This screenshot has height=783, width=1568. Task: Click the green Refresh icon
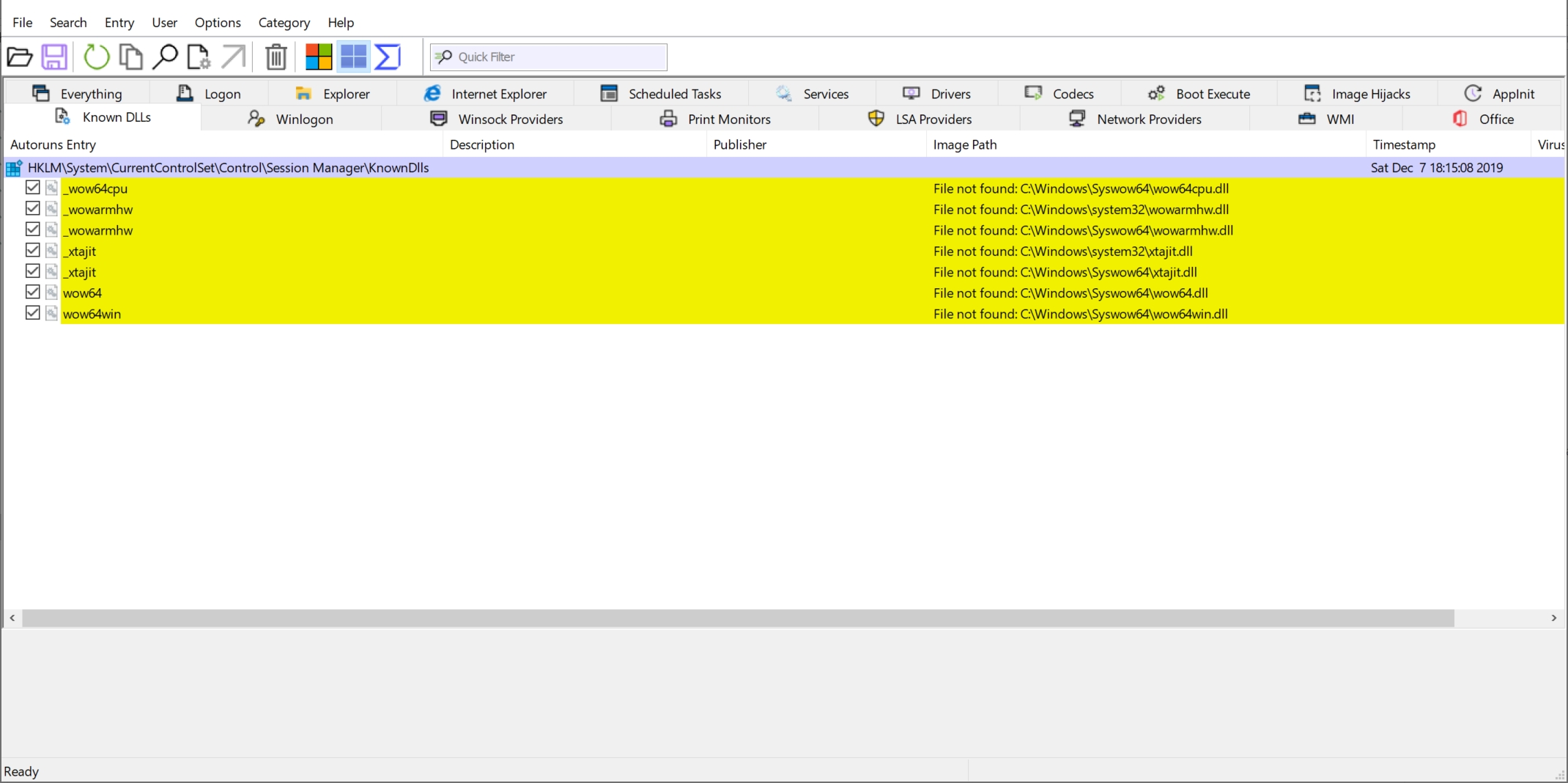96,56
